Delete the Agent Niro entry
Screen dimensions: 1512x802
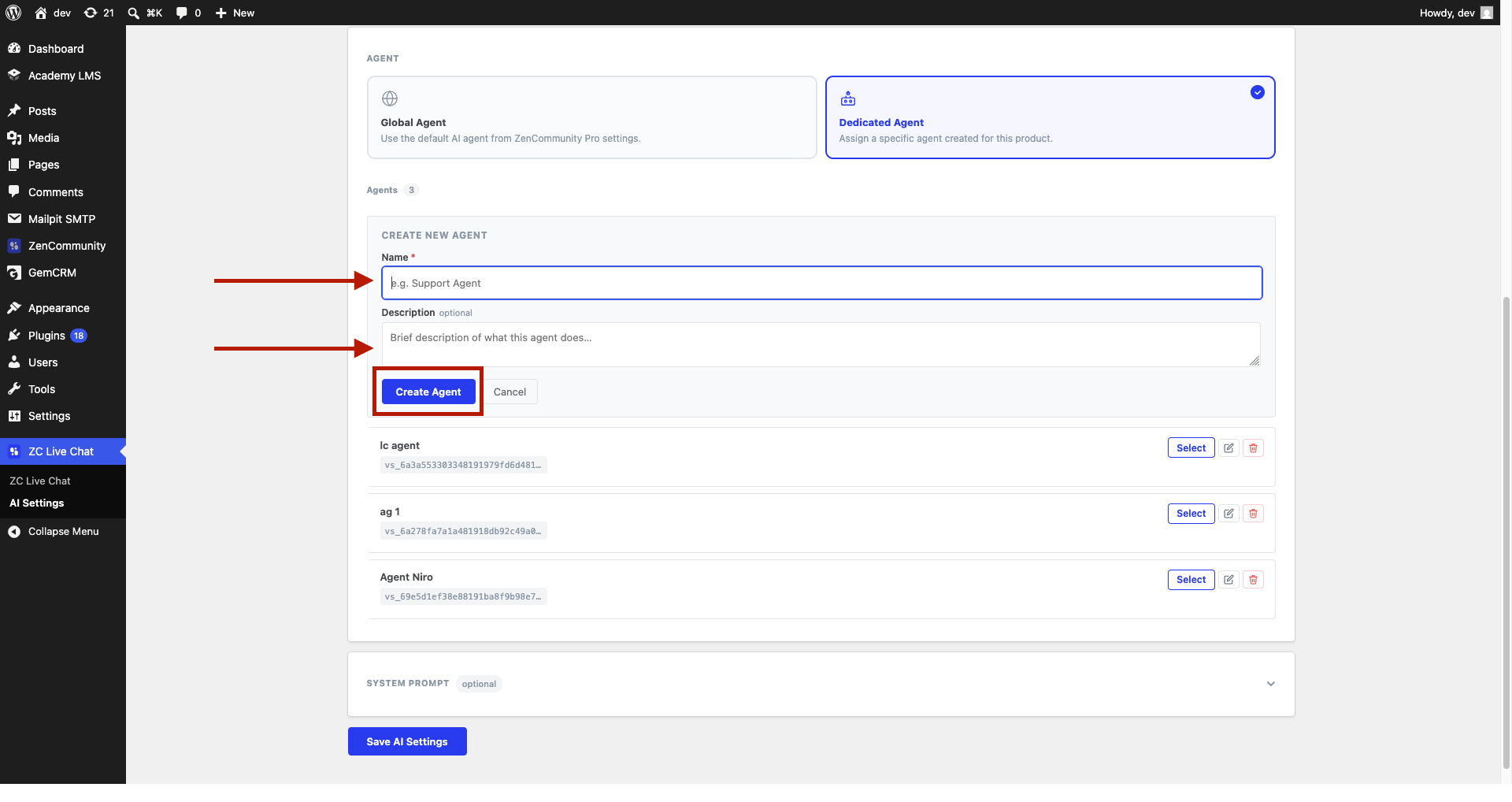[x=1254, y=580]
